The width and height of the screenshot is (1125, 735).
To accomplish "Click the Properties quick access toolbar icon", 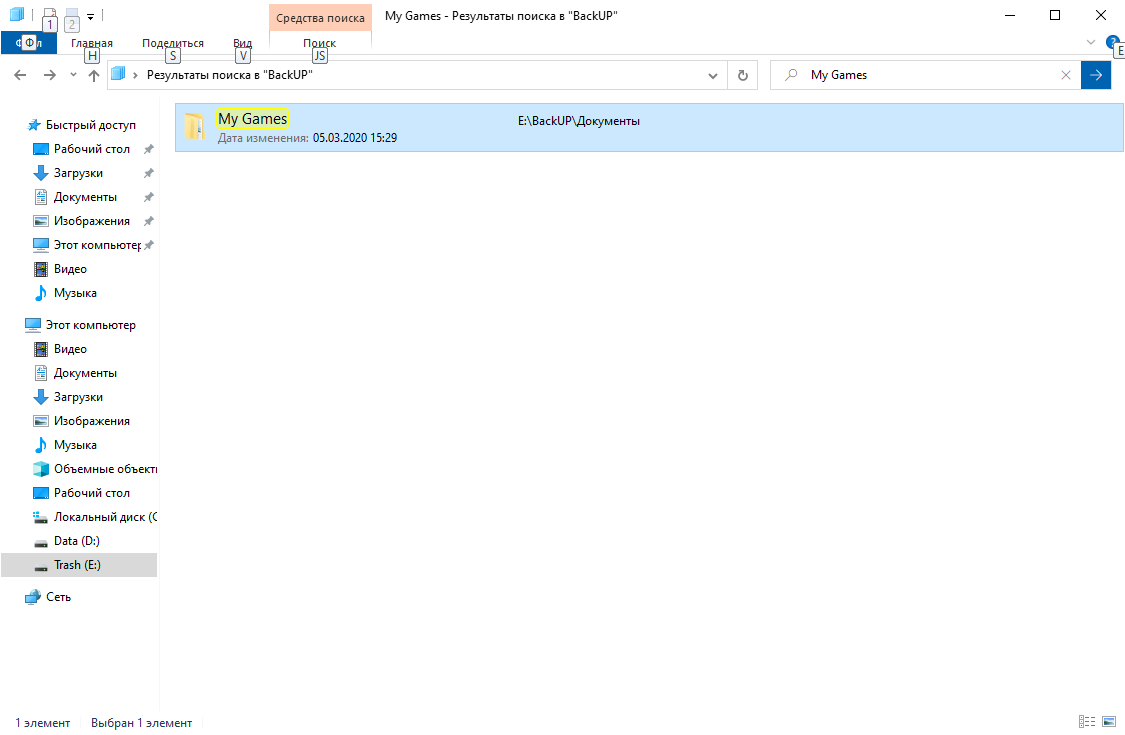I will 49,14.
